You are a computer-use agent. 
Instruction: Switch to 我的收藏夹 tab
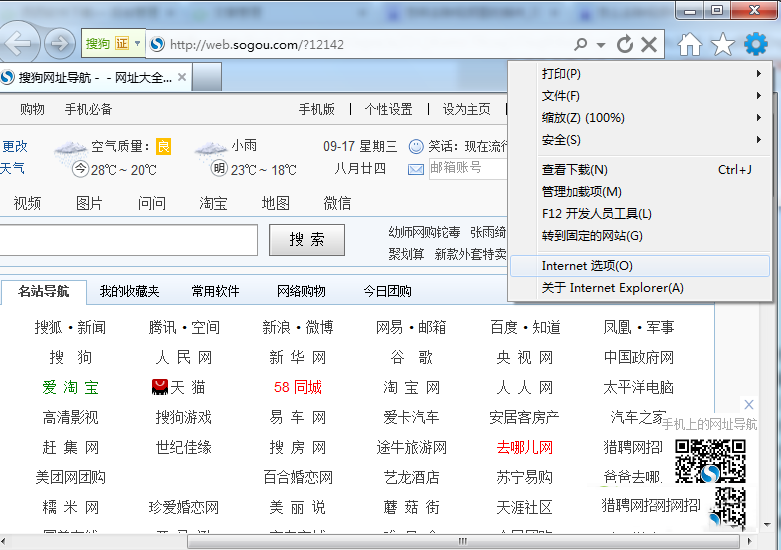click(x=130, y=291)
